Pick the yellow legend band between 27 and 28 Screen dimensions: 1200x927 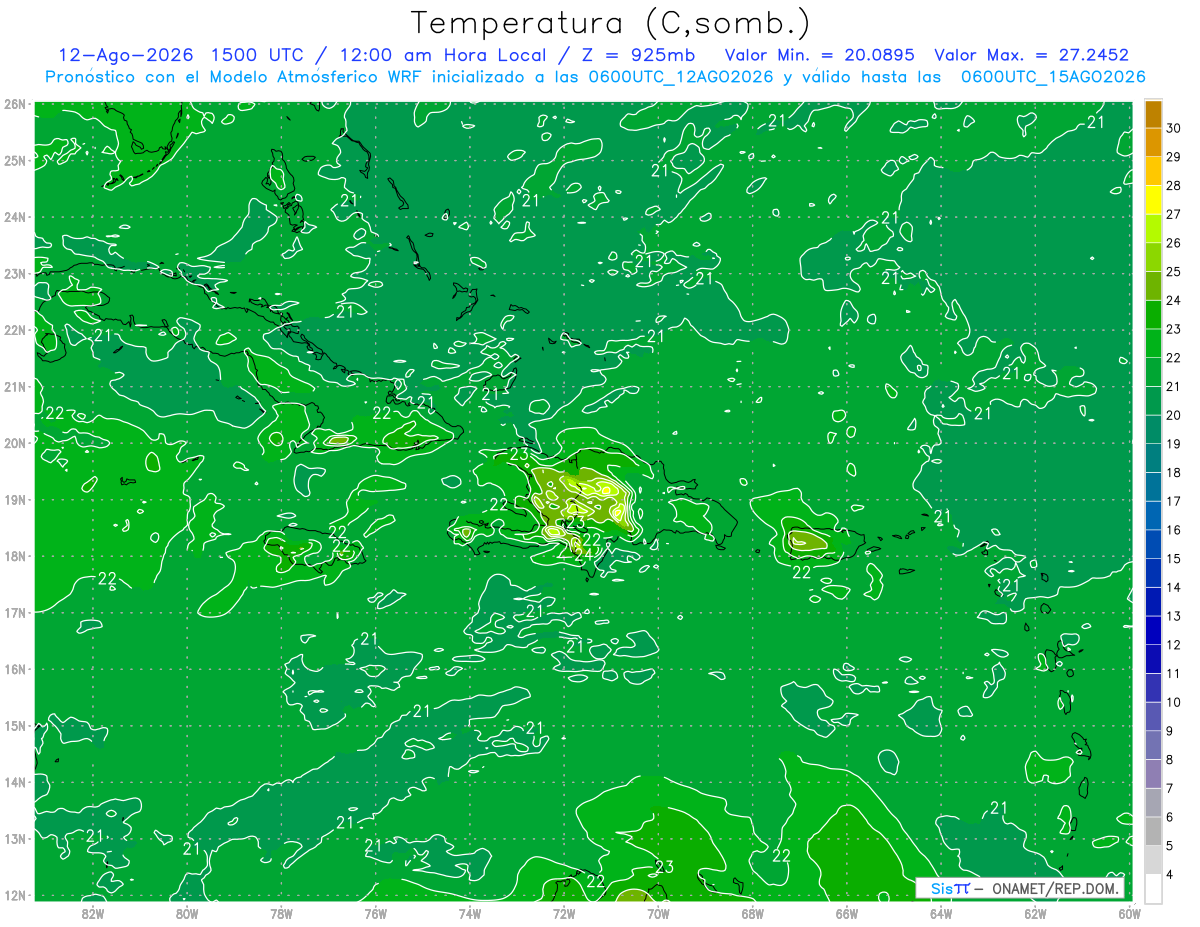pyautogui.click(x=1153, y=199)
